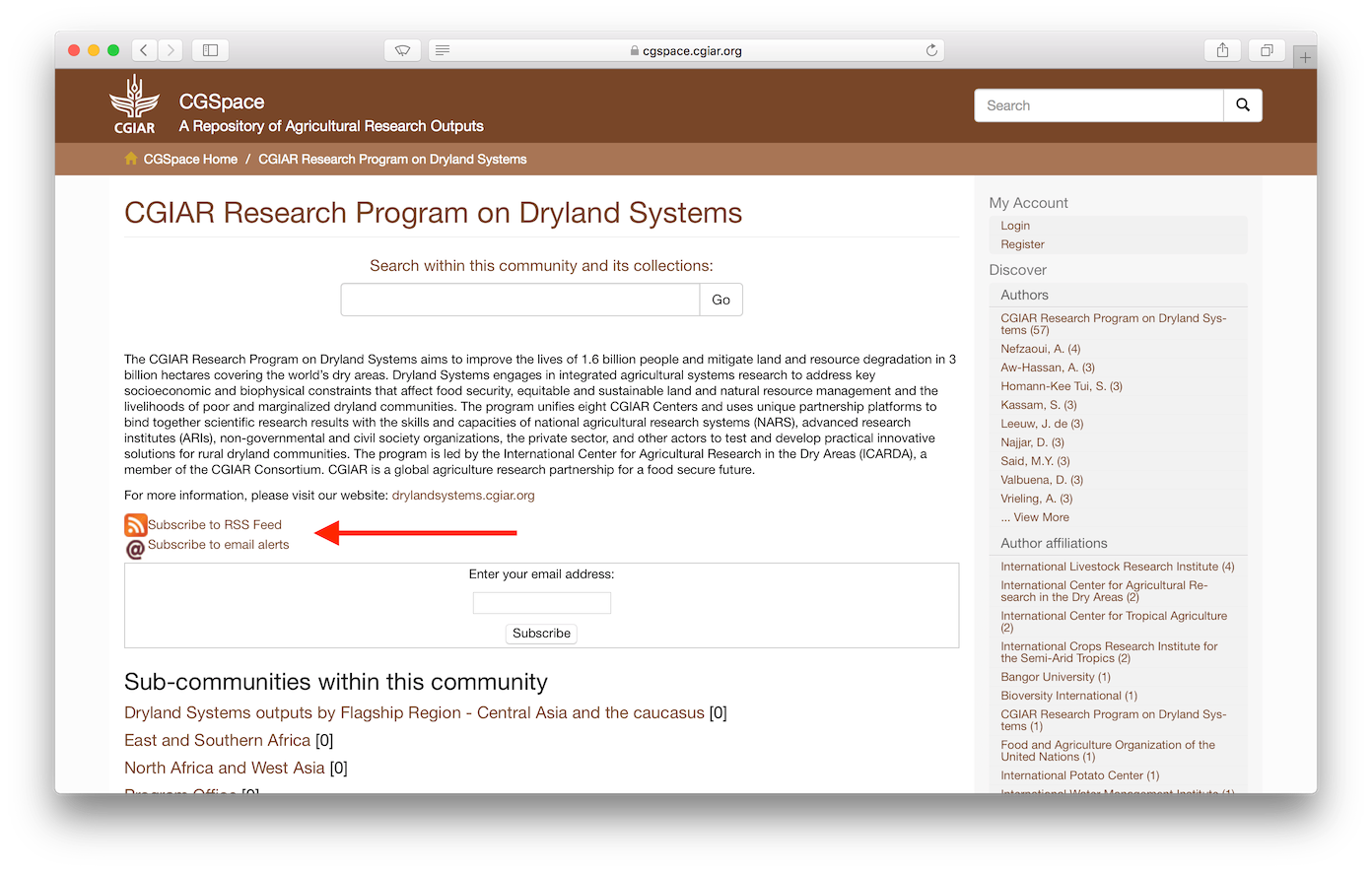Click Subscribe to RSS Feed link
This screenshot has height=872, width=1372.
215,525
